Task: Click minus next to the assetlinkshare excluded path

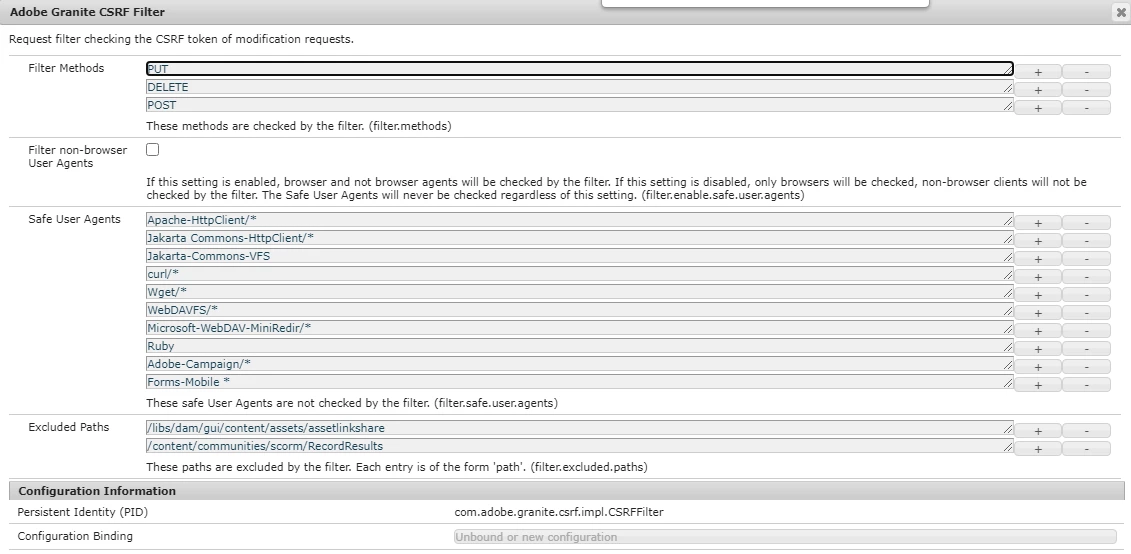Action: (1086, 431)
